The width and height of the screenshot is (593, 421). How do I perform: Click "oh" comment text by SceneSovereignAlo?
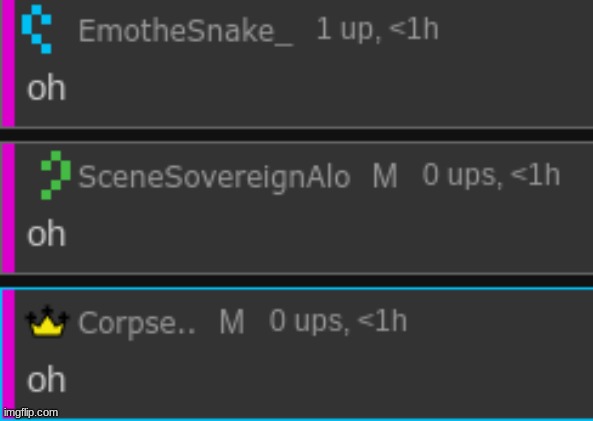[x=47, y=234]
